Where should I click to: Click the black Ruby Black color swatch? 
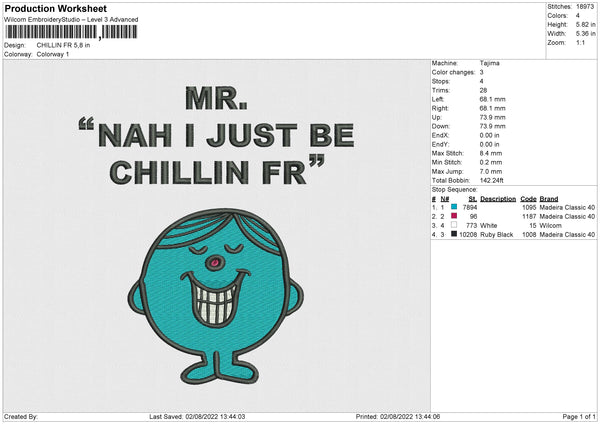point(454,234)
